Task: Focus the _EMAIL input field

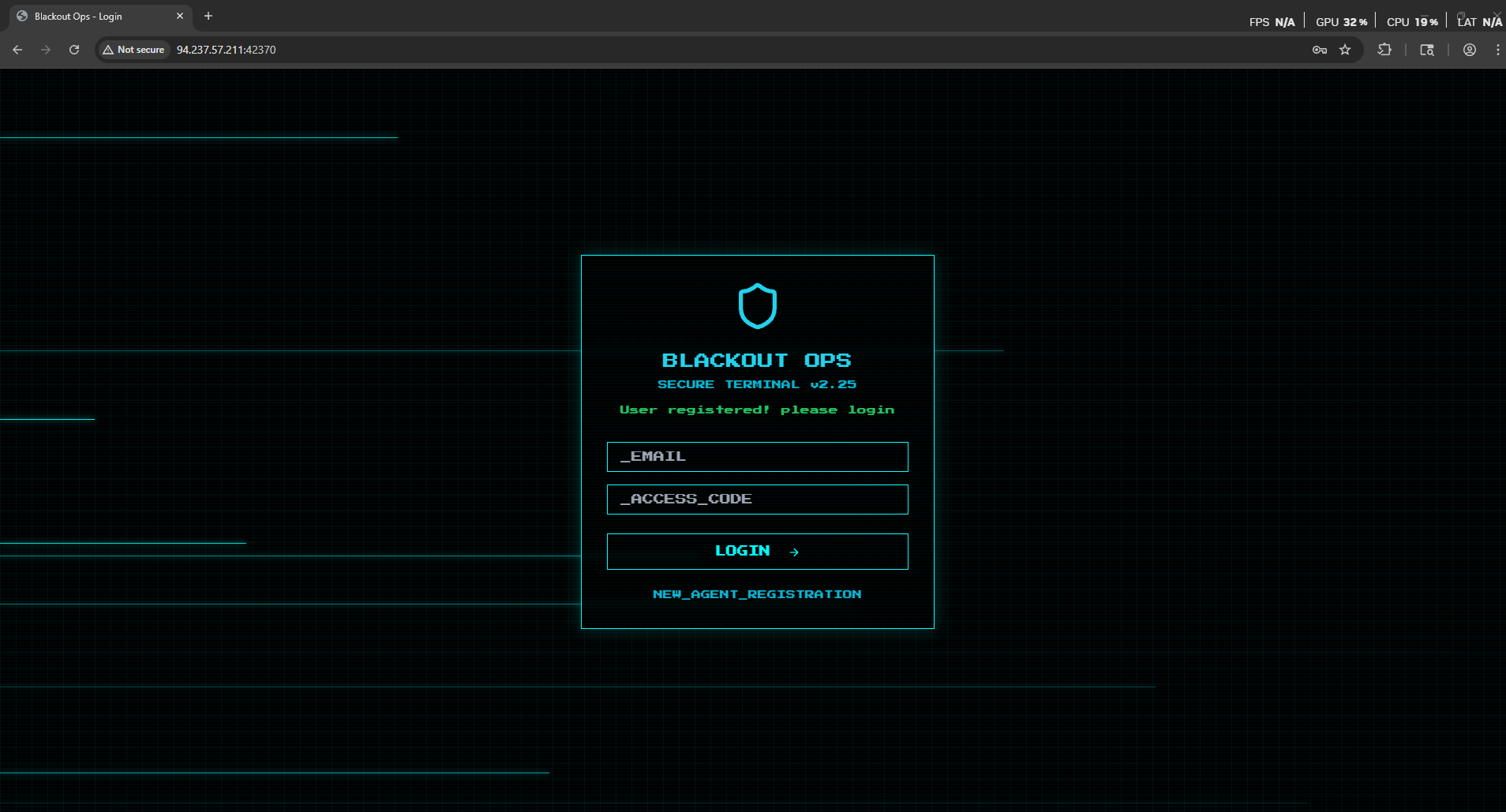Action: point(758,457)
